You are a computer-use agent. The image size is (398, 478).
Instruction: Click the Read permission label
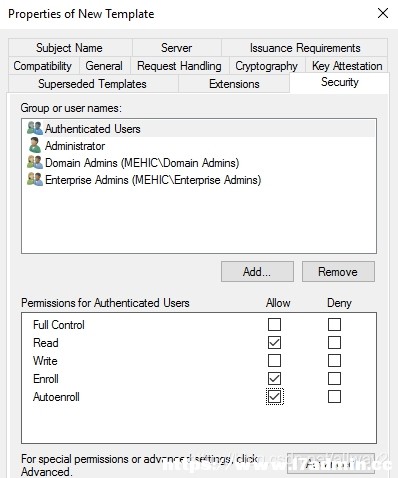point(46,343)
